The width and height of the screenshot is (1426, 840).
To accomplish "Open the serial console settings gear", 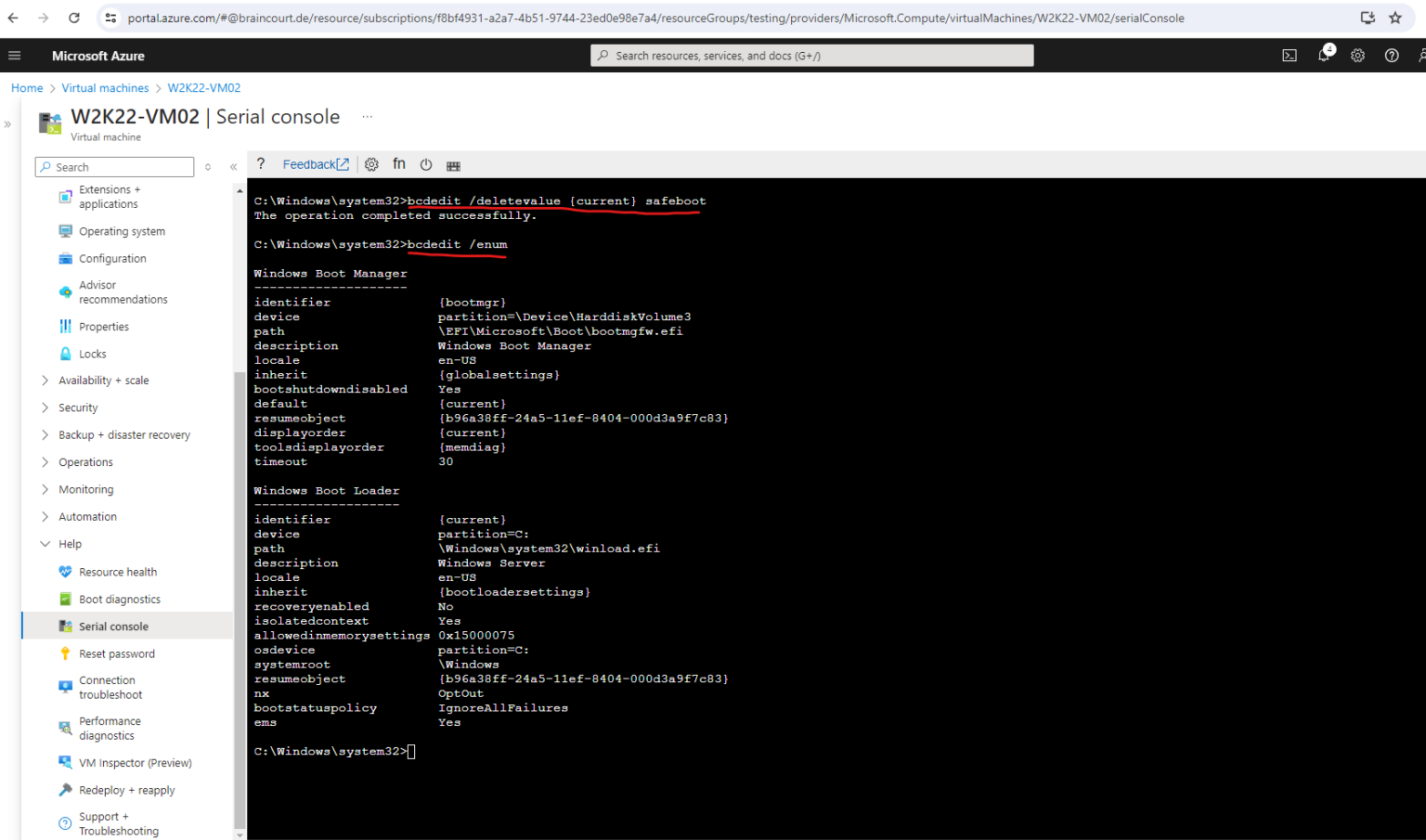I will 371,163.
